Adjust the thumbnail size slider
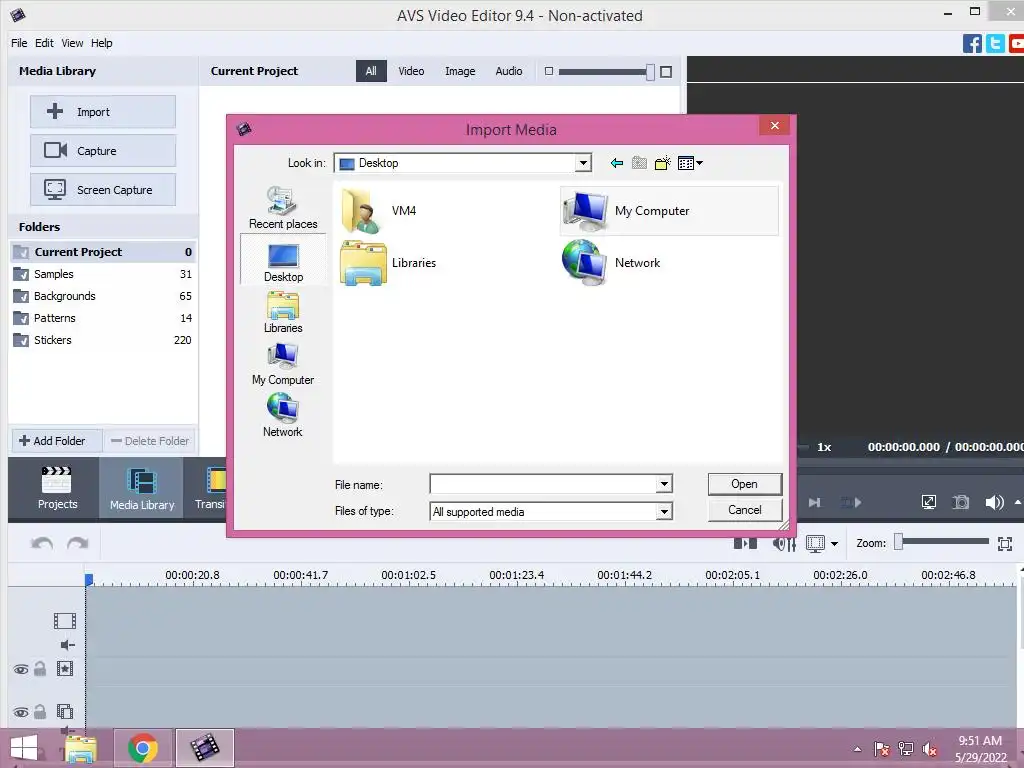This screenshot has height=768, width=1024. (x=650, y=72)
